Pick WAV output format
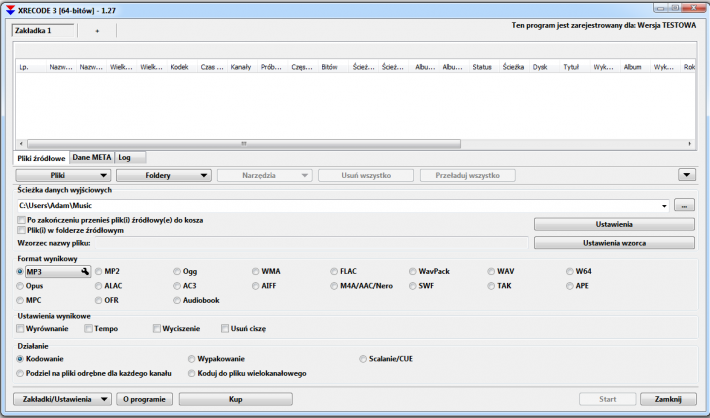The width and height of the screenshot is (710, 418). pyautogui.click(x=491, y=272)
